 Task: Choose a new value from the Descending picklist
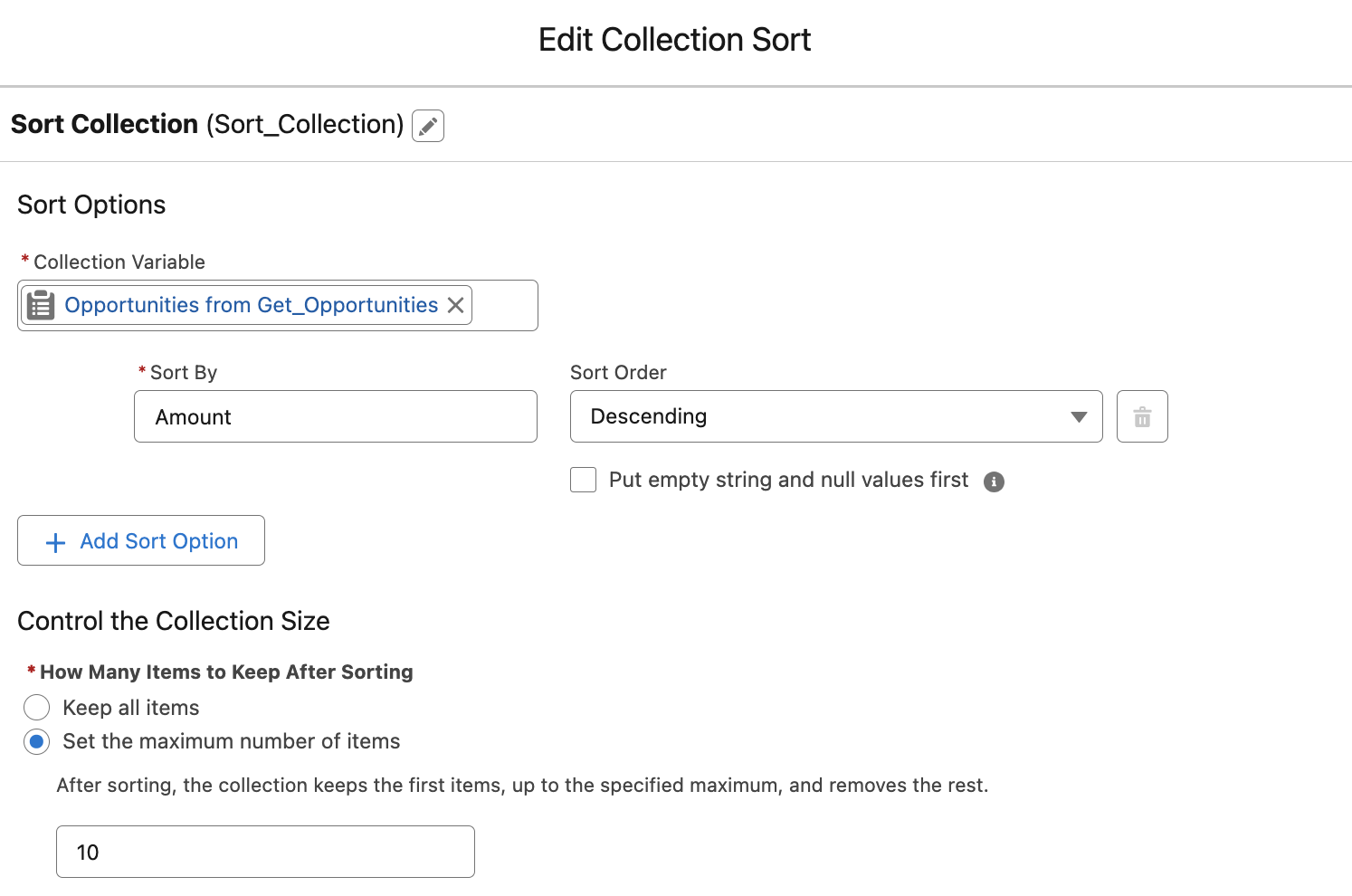834,416
